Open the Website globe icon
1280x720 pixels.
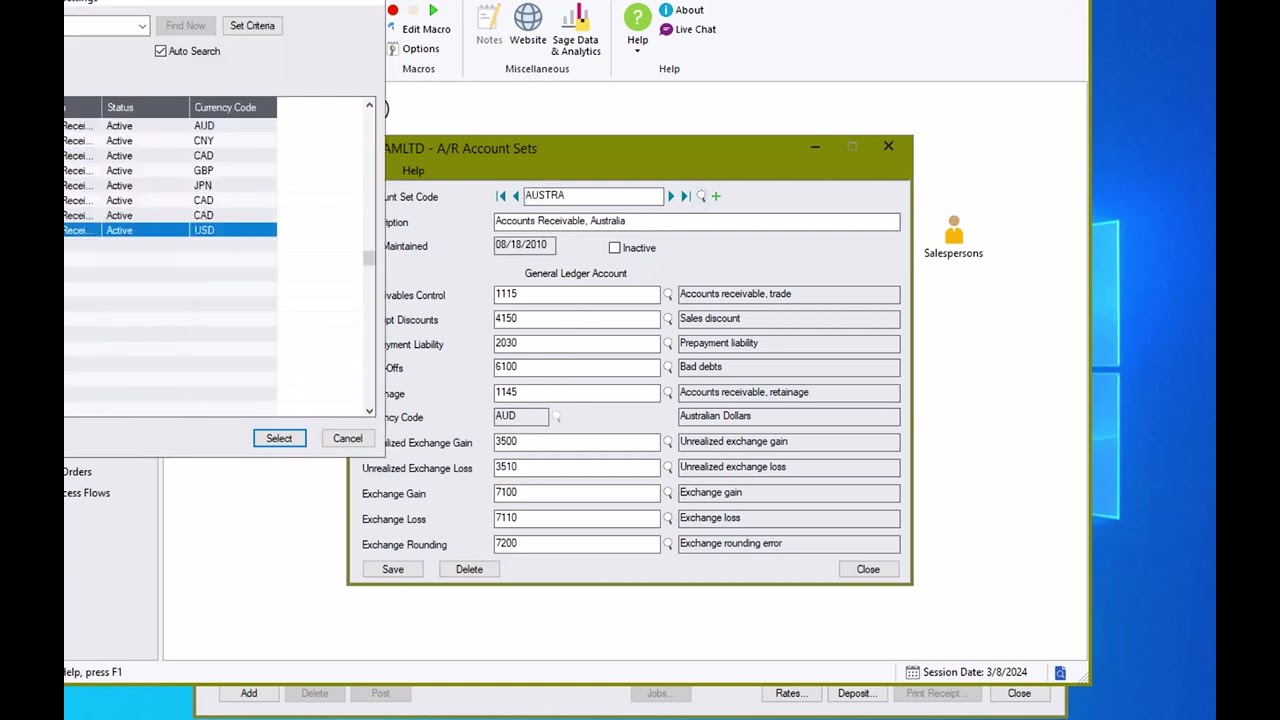pos(528,25)
